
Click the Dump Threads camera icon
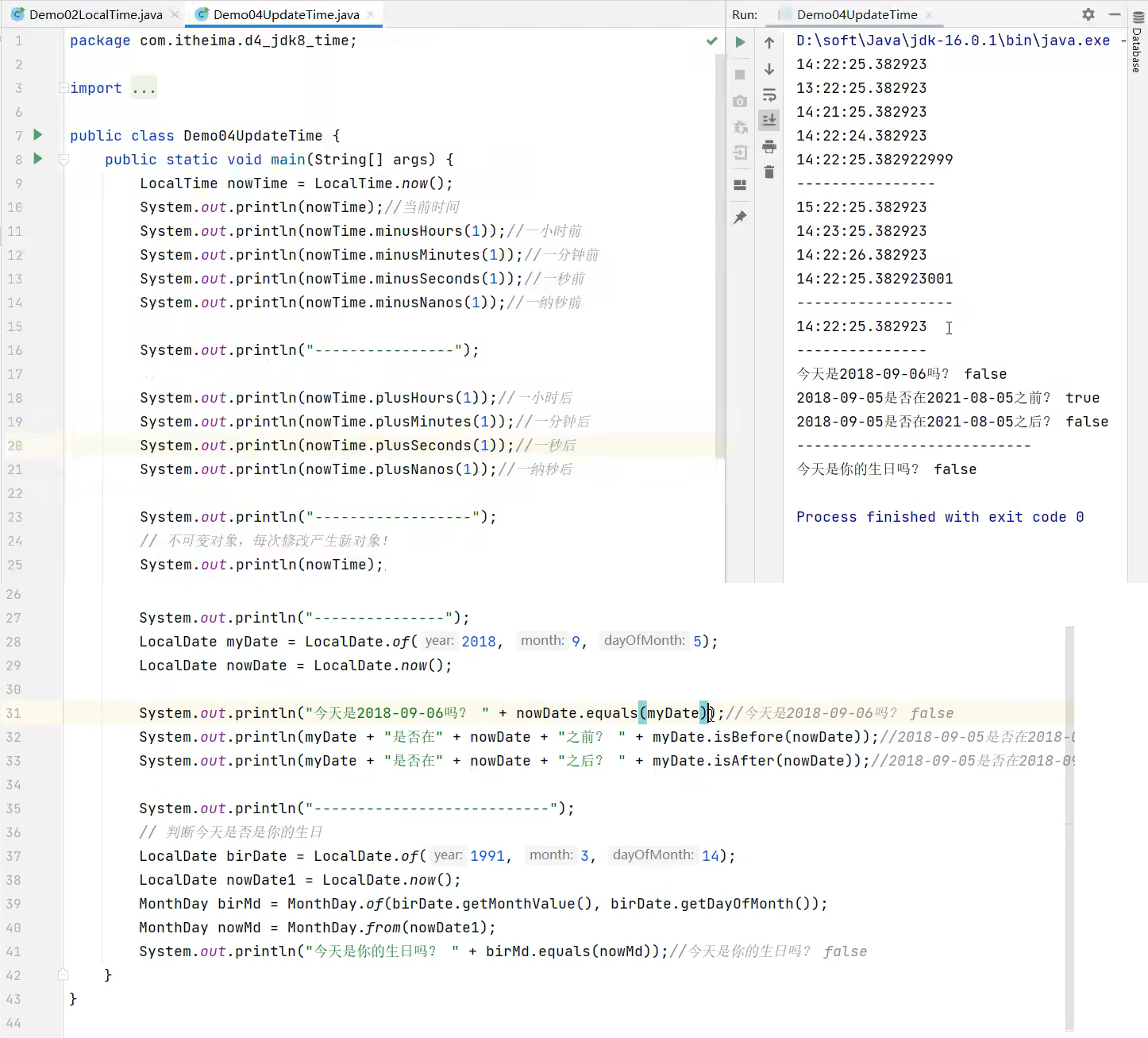[740, 101]
